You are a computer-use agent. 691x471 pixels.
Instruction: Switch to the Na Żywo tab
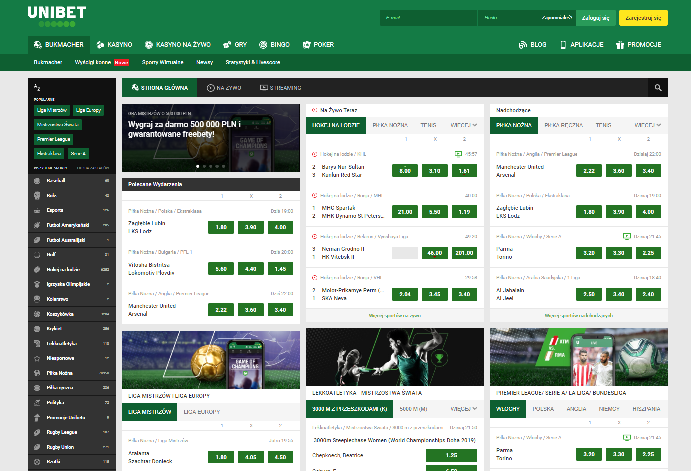tap(224, 88)
